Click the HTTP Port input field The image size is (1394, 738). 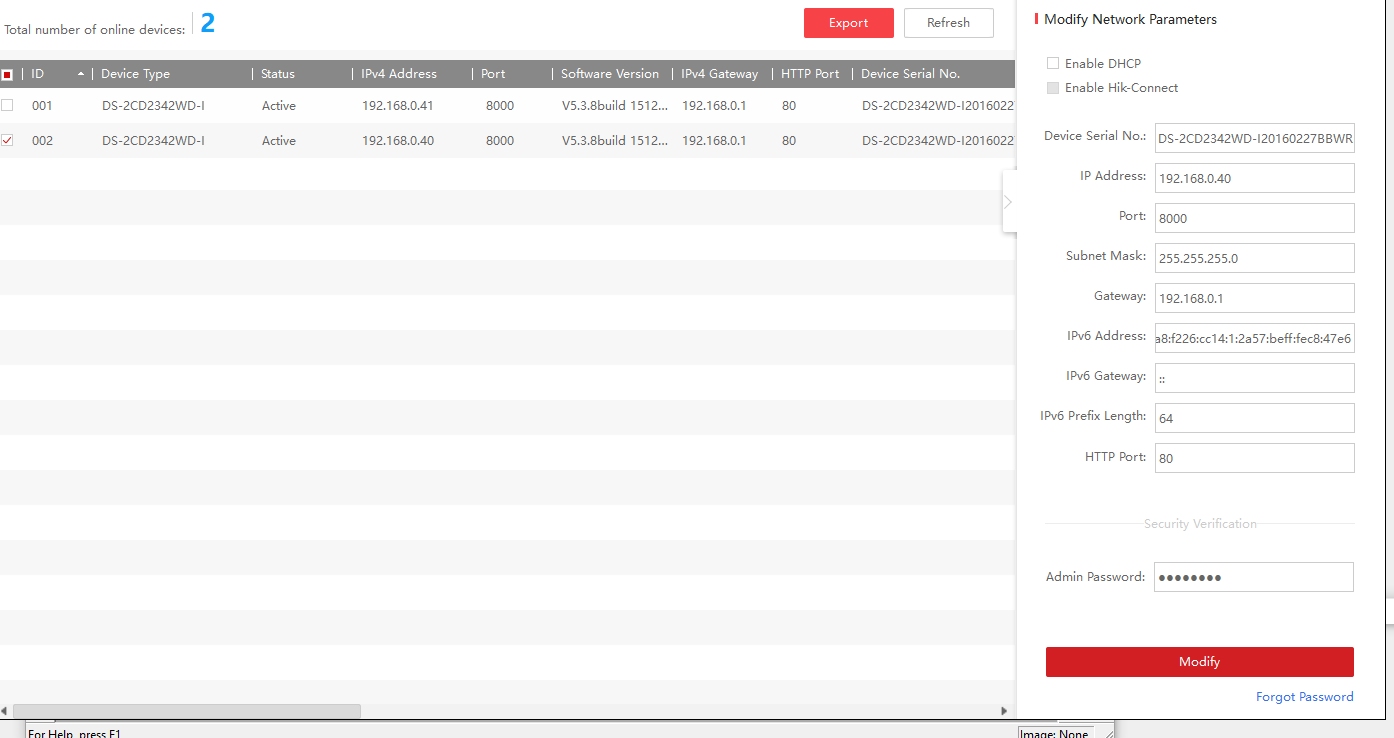1254,458
